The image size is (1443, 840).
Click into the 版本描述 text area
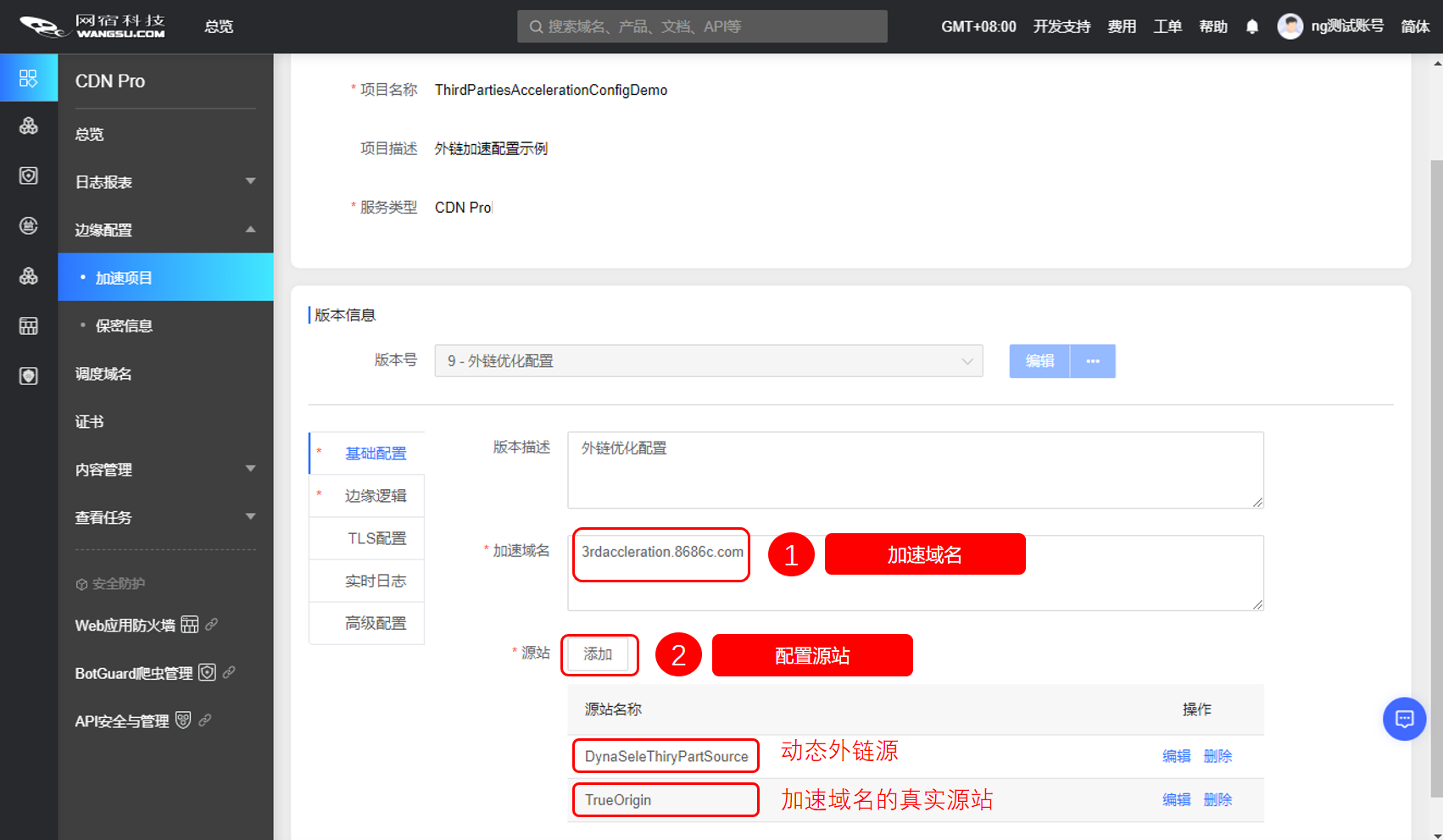click(916, 470)
